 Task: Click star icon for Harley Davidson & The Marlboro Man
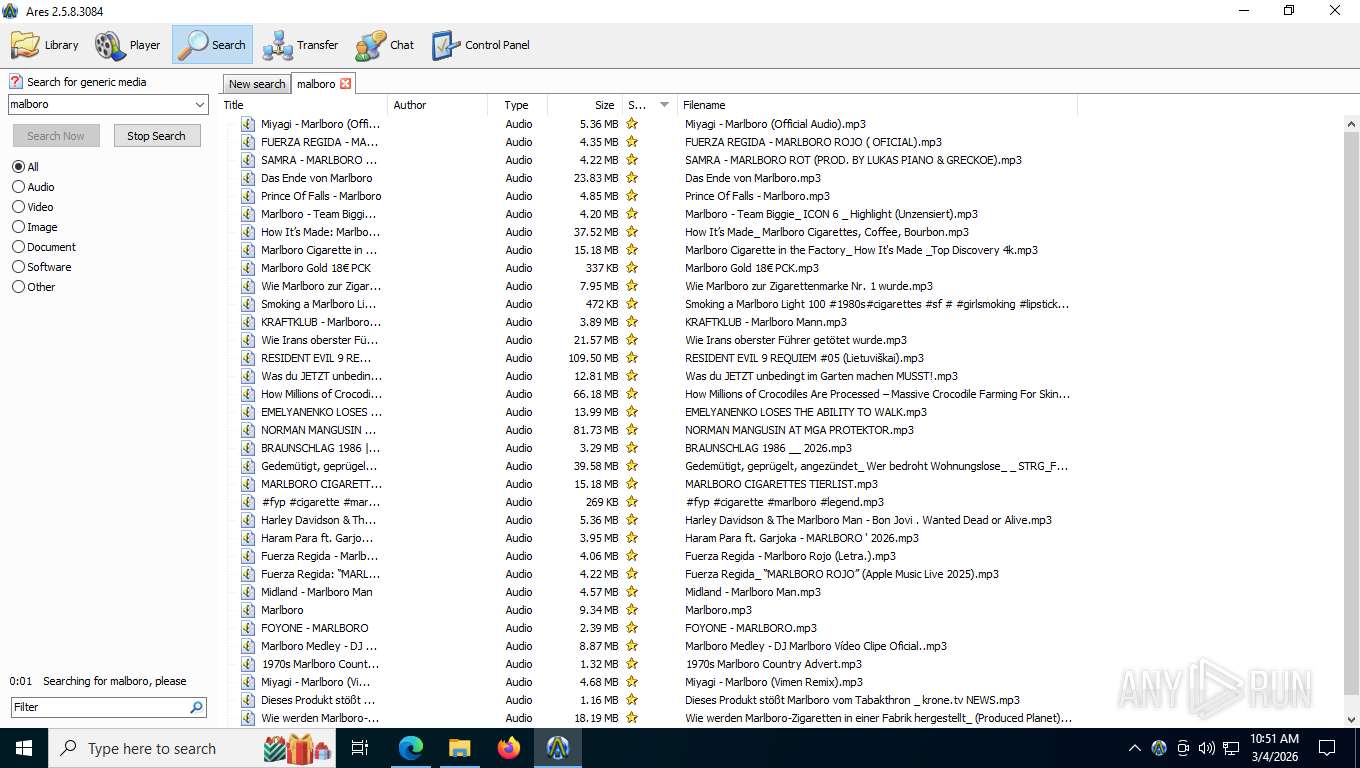coord(632,520)
